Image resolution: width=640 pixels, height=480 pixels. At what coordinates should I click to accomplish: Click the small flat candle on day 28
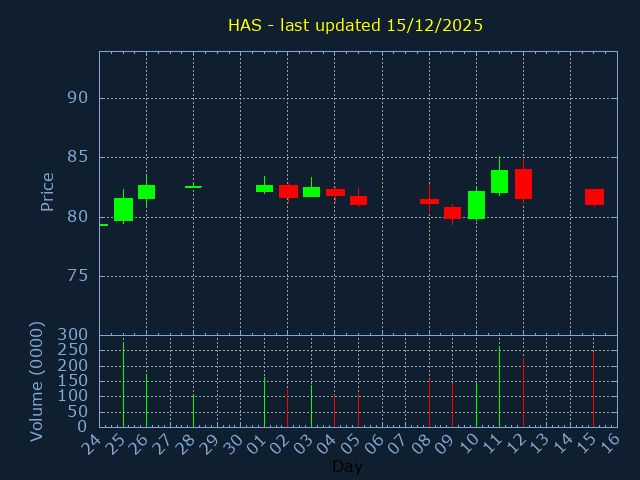pyautogui.click(x=193, y=187)
